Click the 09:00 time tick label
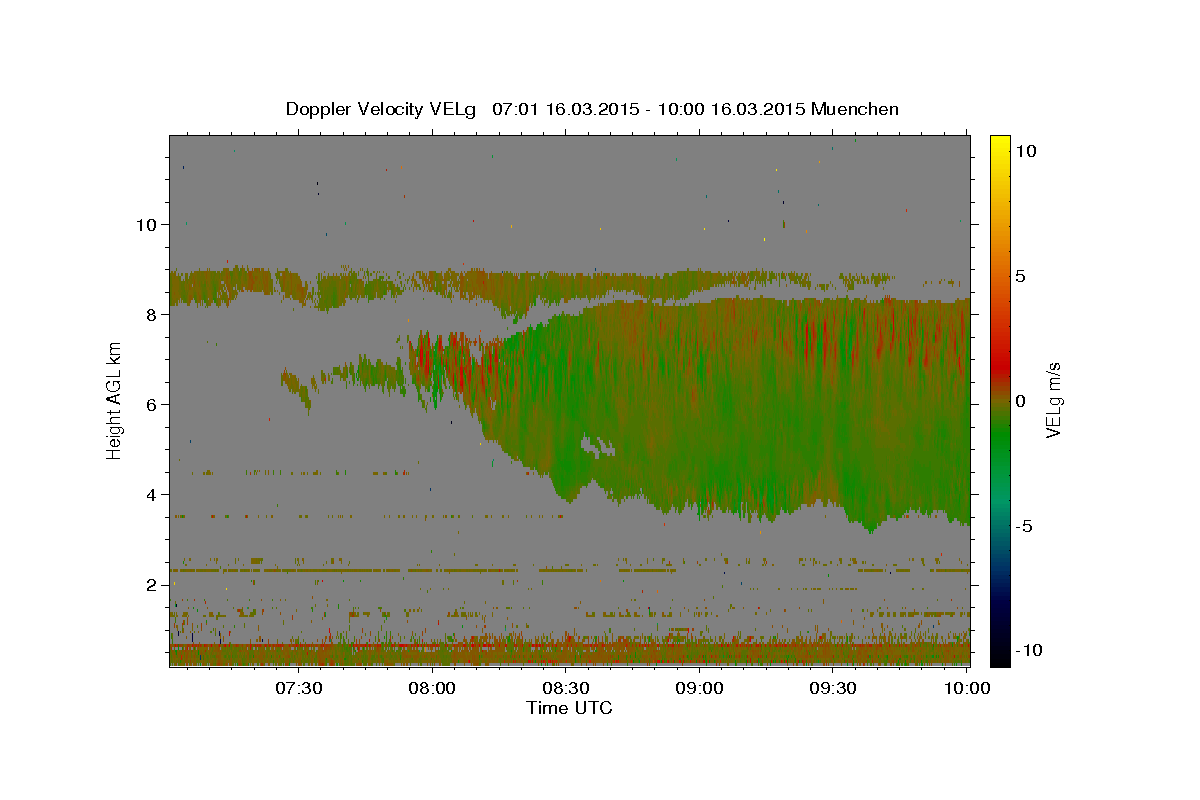 coord(699,688)
